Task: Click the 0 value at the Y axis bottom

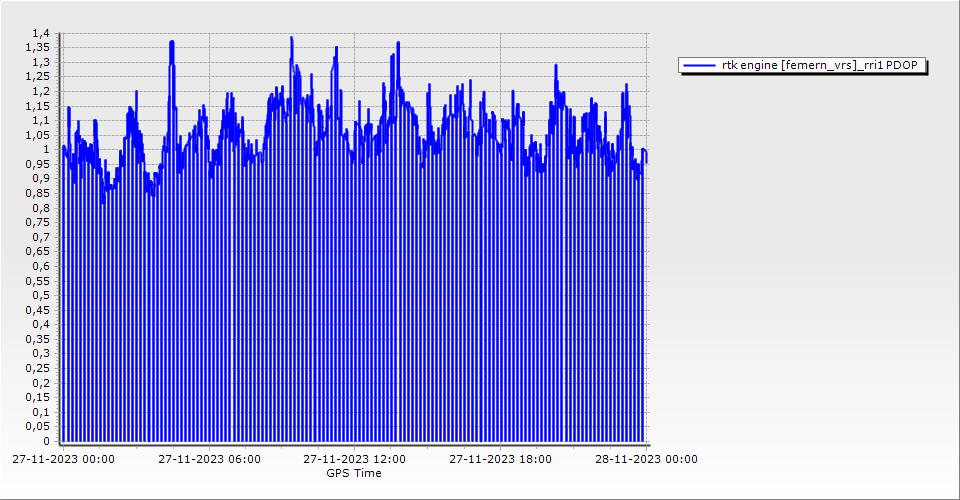Action: pos(45,441)
